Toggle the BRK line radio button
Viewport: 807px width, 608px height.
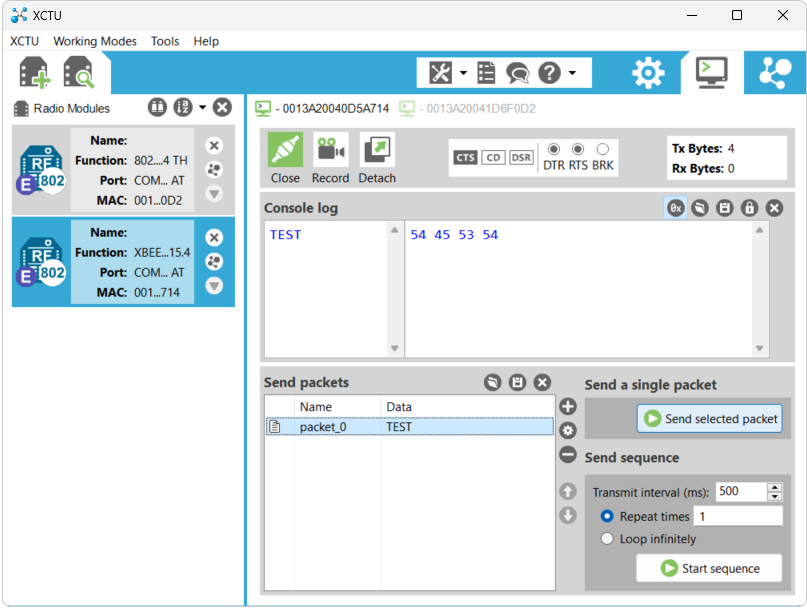tap(603, 149)
